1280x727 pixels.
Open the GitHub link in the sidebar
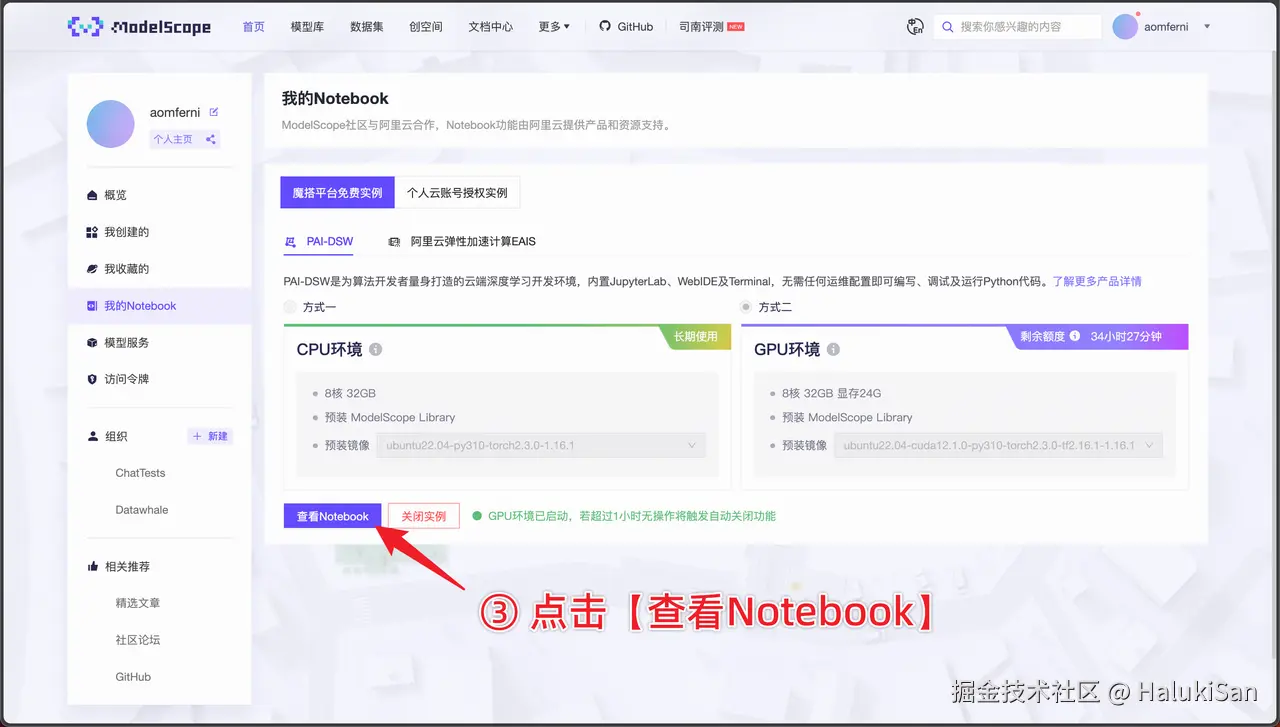(x=133, y=677)
